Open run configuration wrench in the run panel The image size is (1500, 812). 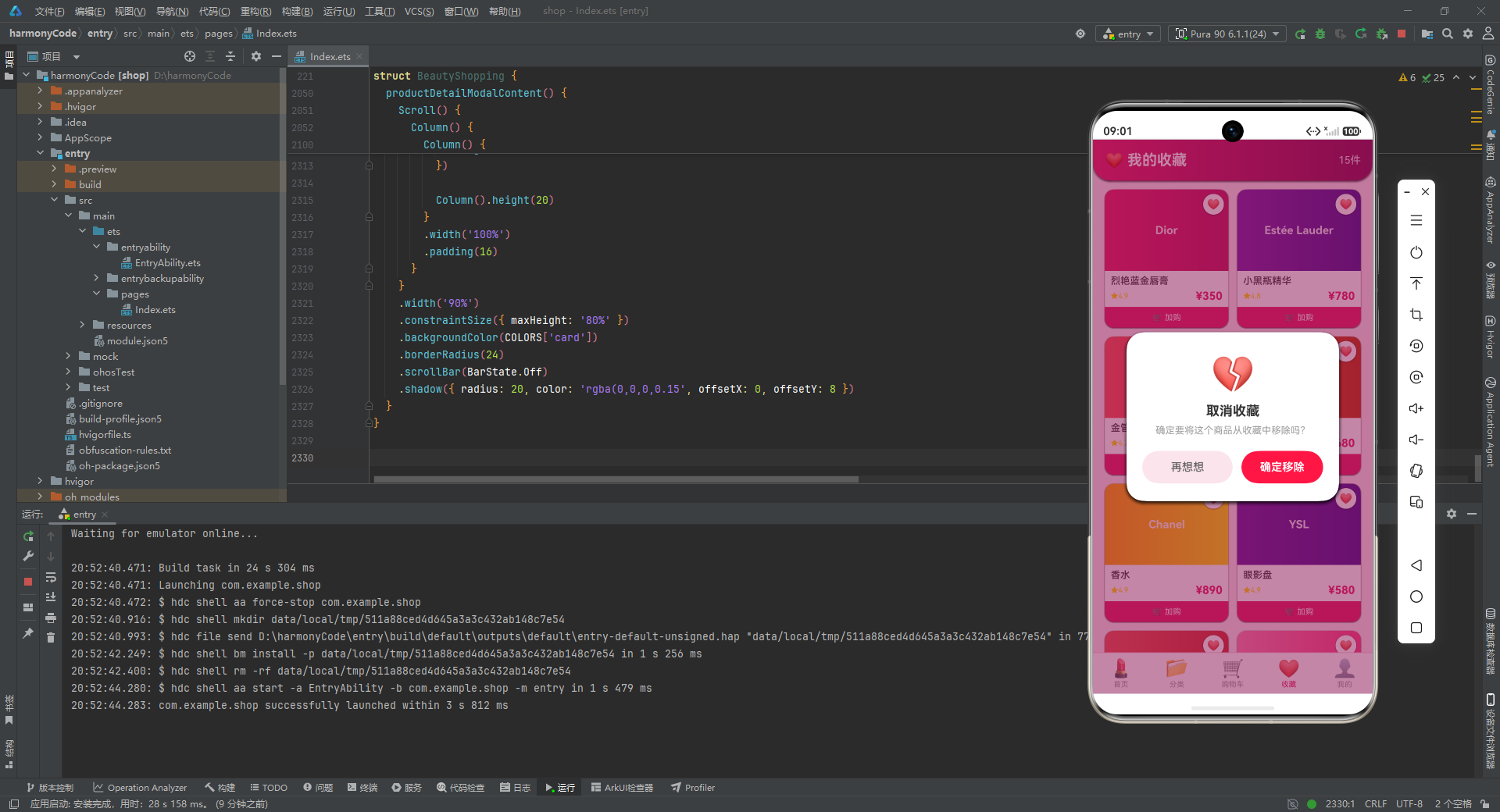point(28,557)
